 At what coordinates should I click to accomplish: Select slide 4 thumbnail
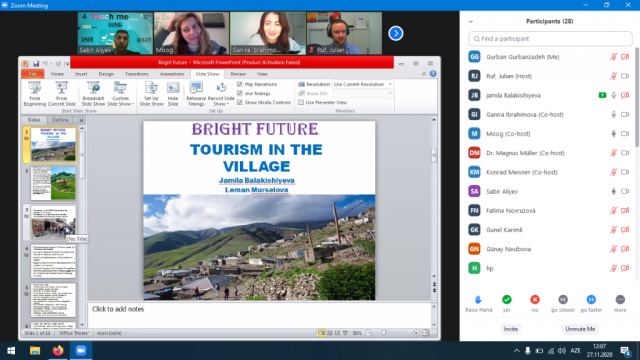point(53,262)
